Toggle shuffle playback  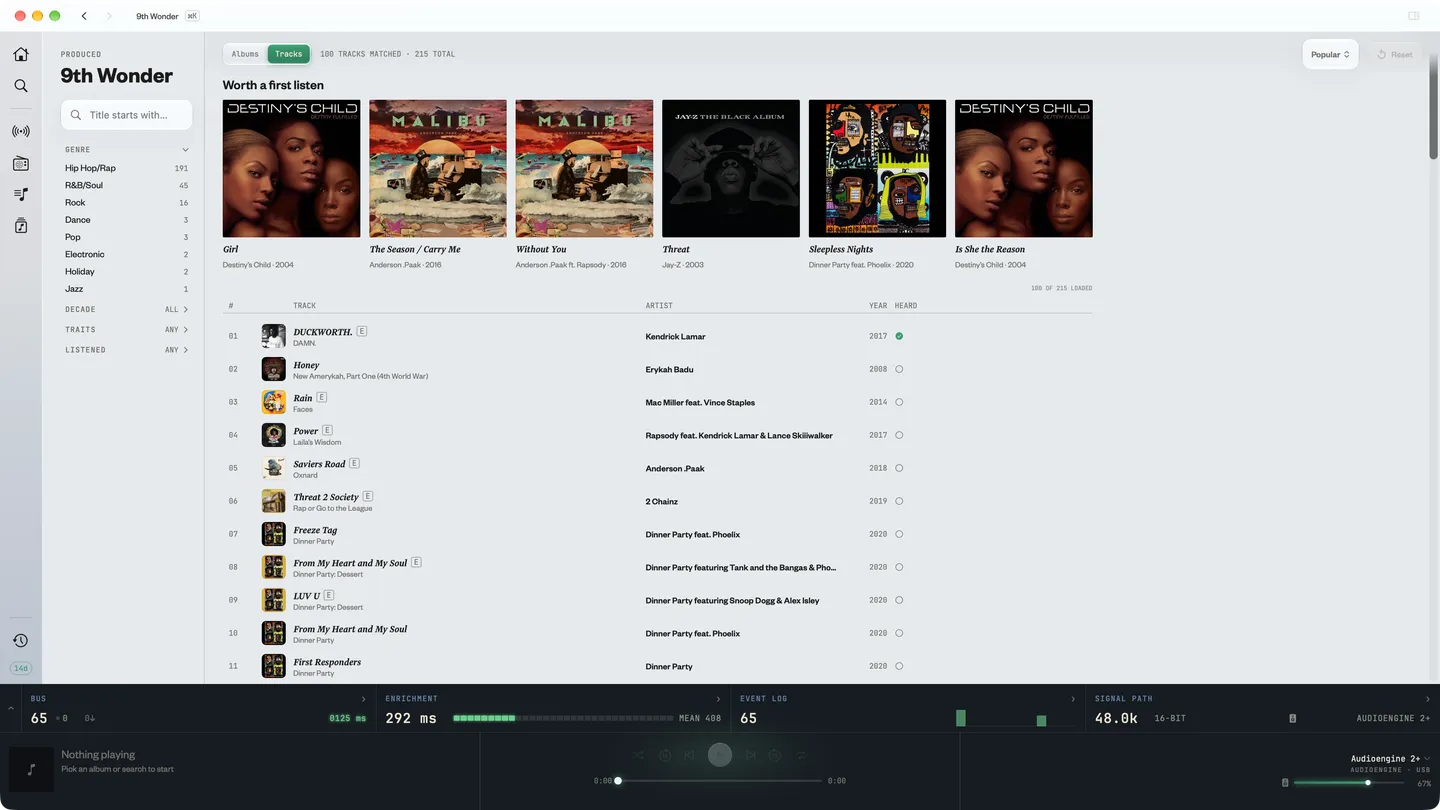pos(639,755)
